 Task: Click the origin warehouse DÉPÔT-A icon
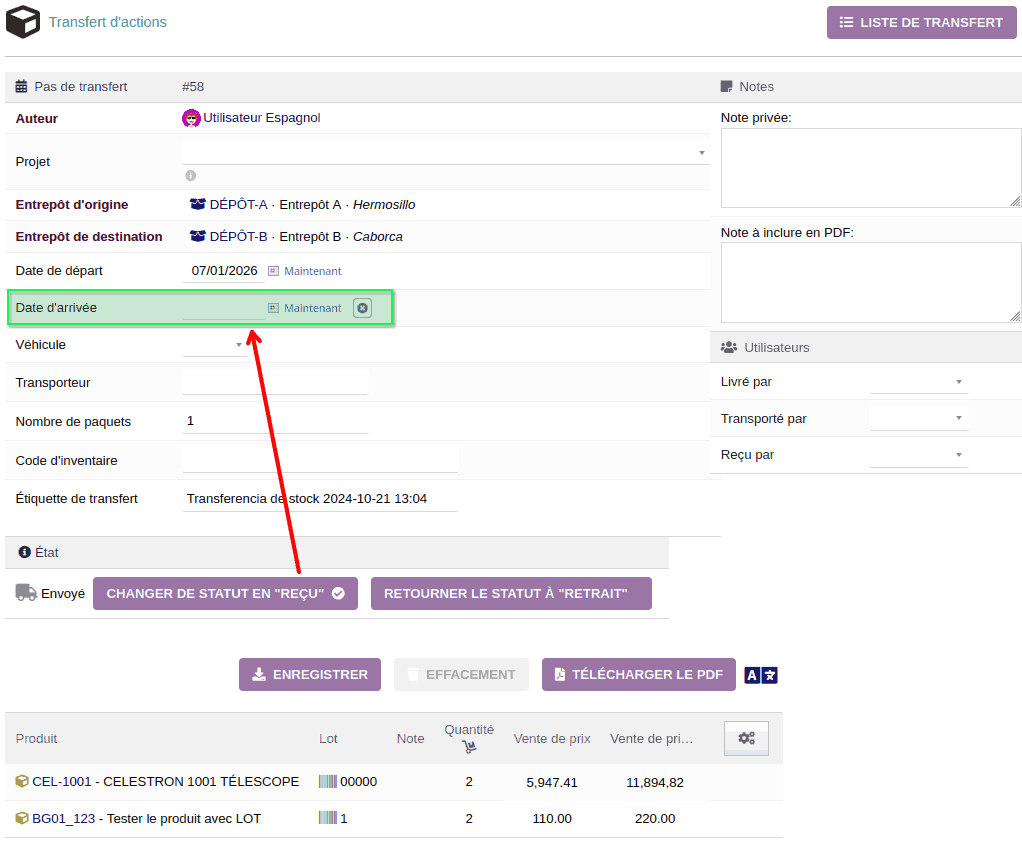click(x=198, y=205)
